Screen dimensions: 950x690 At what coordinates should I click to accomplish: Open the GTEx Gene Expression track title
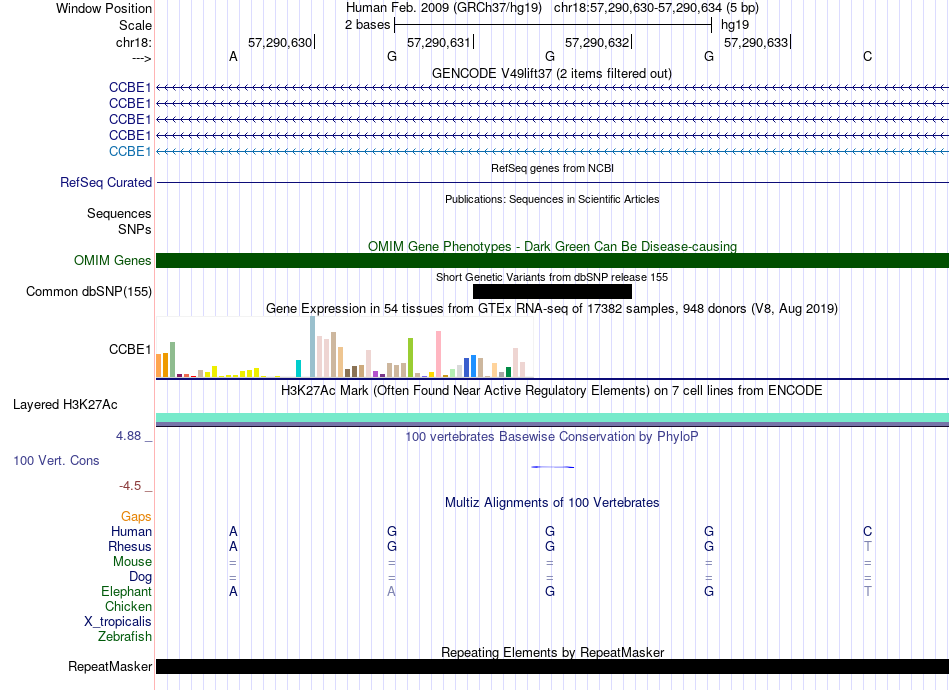(x=552, y=308)
